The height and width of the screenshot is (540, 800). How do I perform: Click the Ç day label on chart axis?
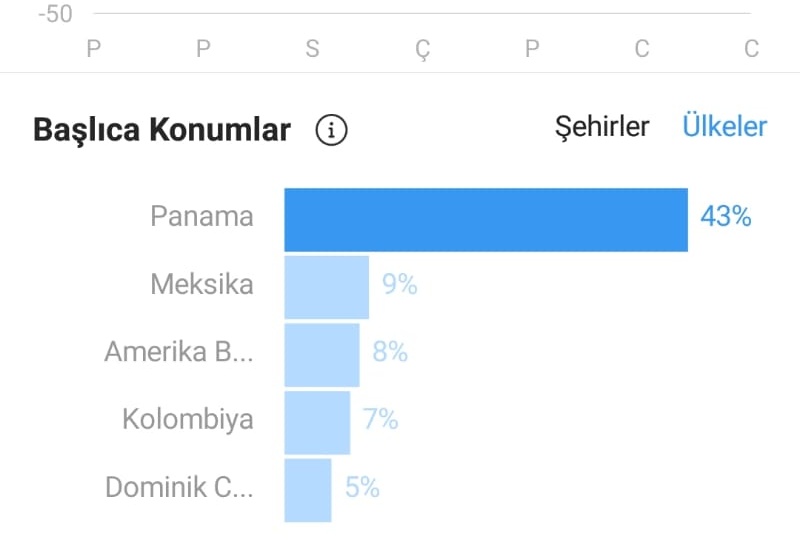(422, 50)
